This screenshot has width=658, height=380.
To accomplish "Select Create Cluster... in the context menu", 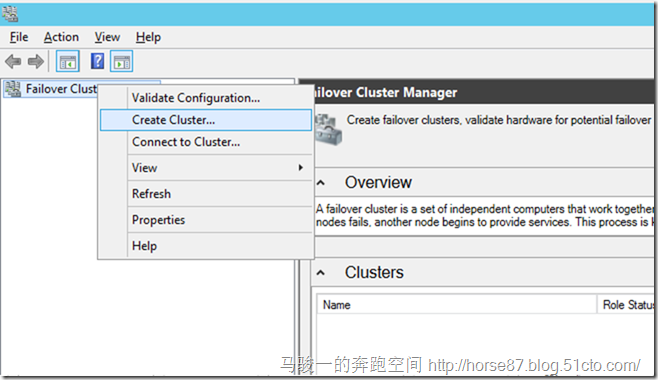I will click(x=206, y=120).
